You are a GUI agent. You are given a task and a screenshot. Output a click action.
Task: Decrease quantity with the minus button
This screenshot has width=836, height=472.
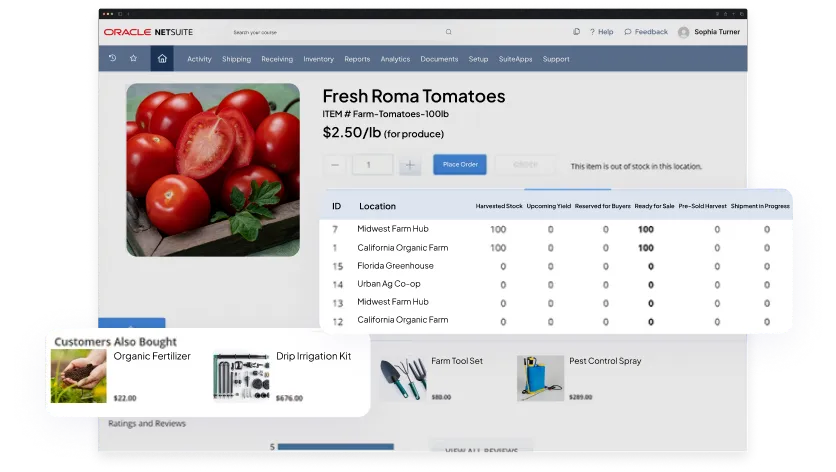click(x=335, y=165)
